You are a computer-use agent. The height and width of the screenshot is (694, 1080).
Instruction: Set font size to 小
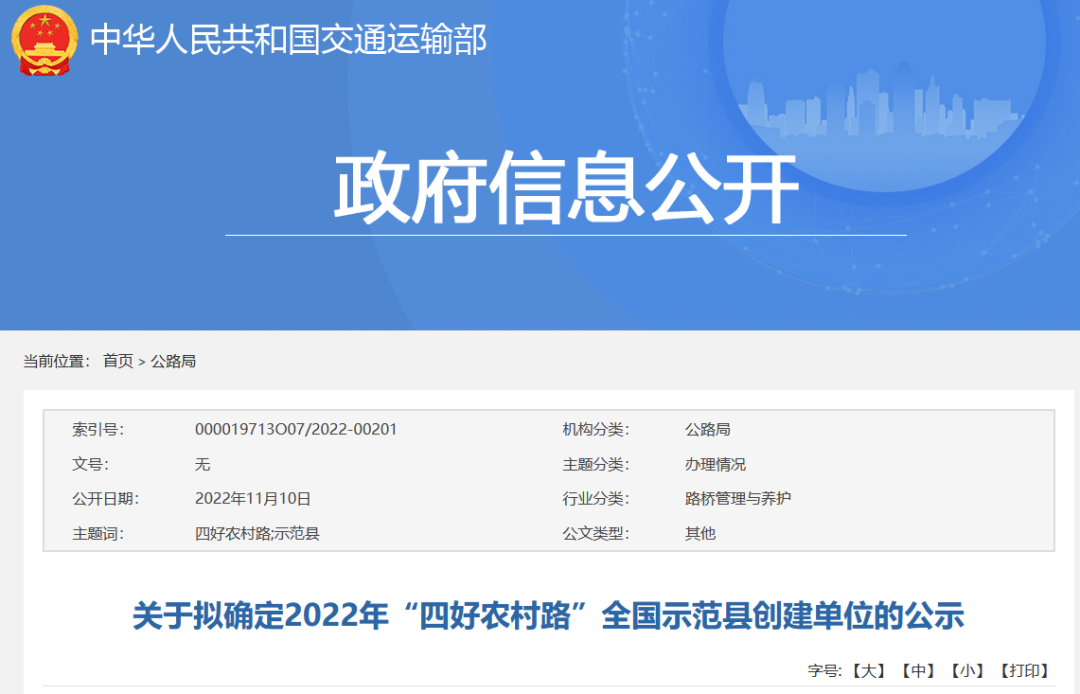coord(967,671)
